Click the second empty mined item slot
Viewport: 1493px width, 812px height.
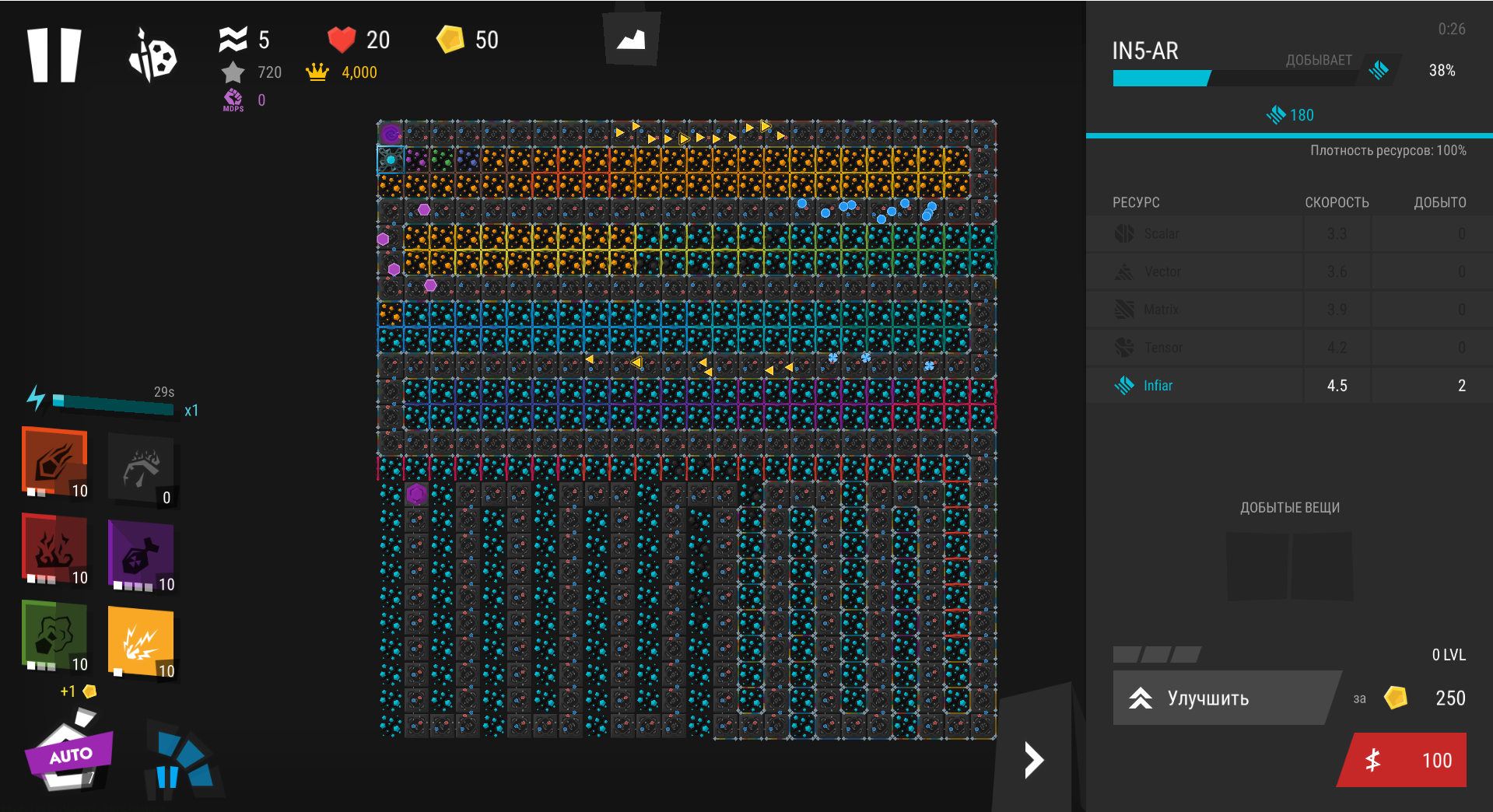click(x=1323, y=566)
